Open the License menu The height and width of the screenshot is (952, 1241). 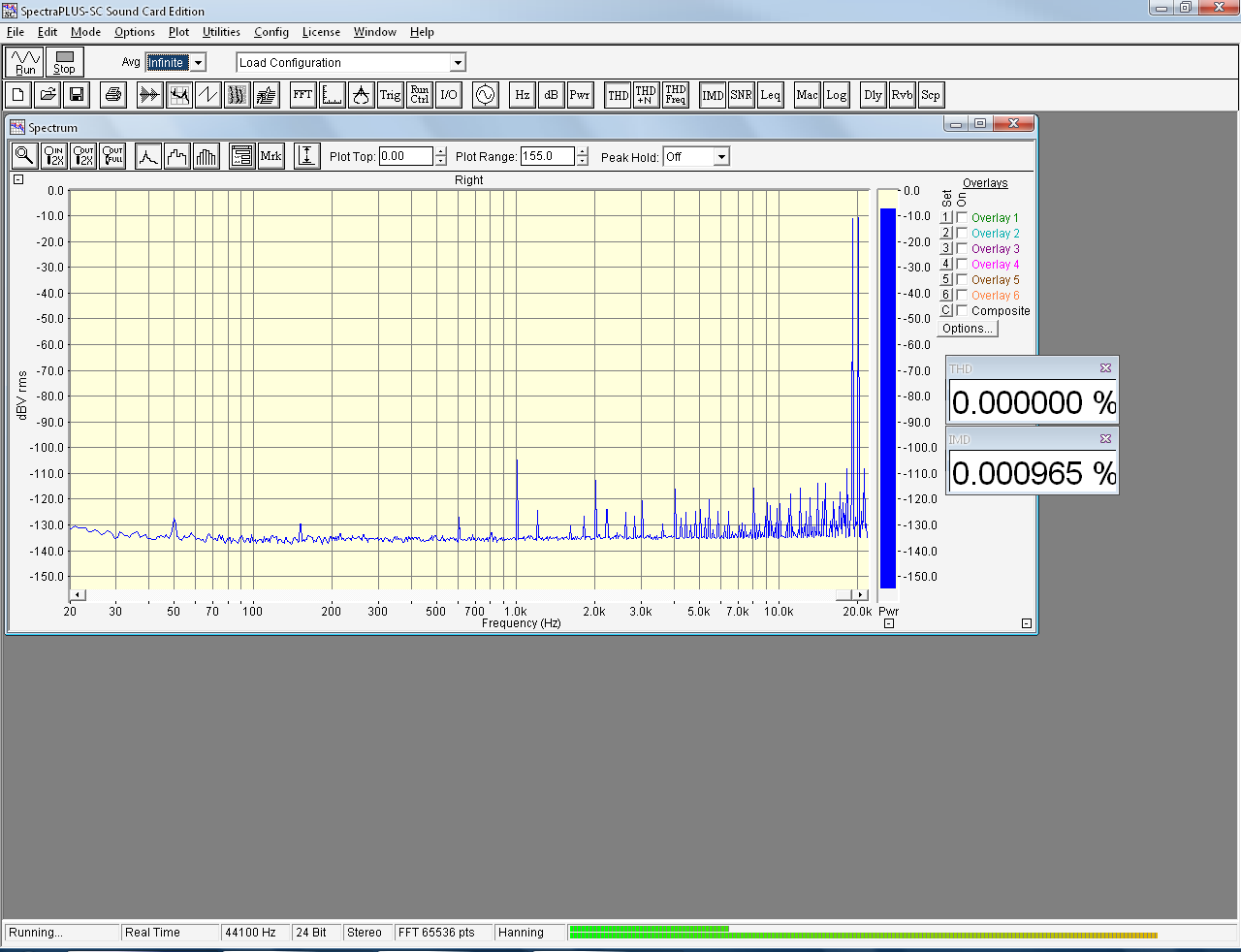(321, 32)
